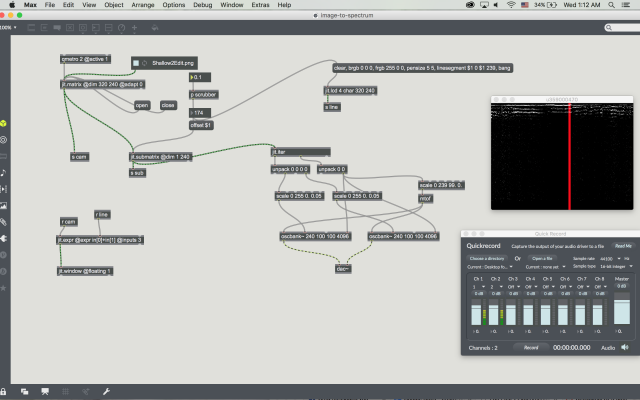This screenshot has width=640, height=400.
Task: Click Open a file button in Quickrecord
Action: click(x=542, y=258)
